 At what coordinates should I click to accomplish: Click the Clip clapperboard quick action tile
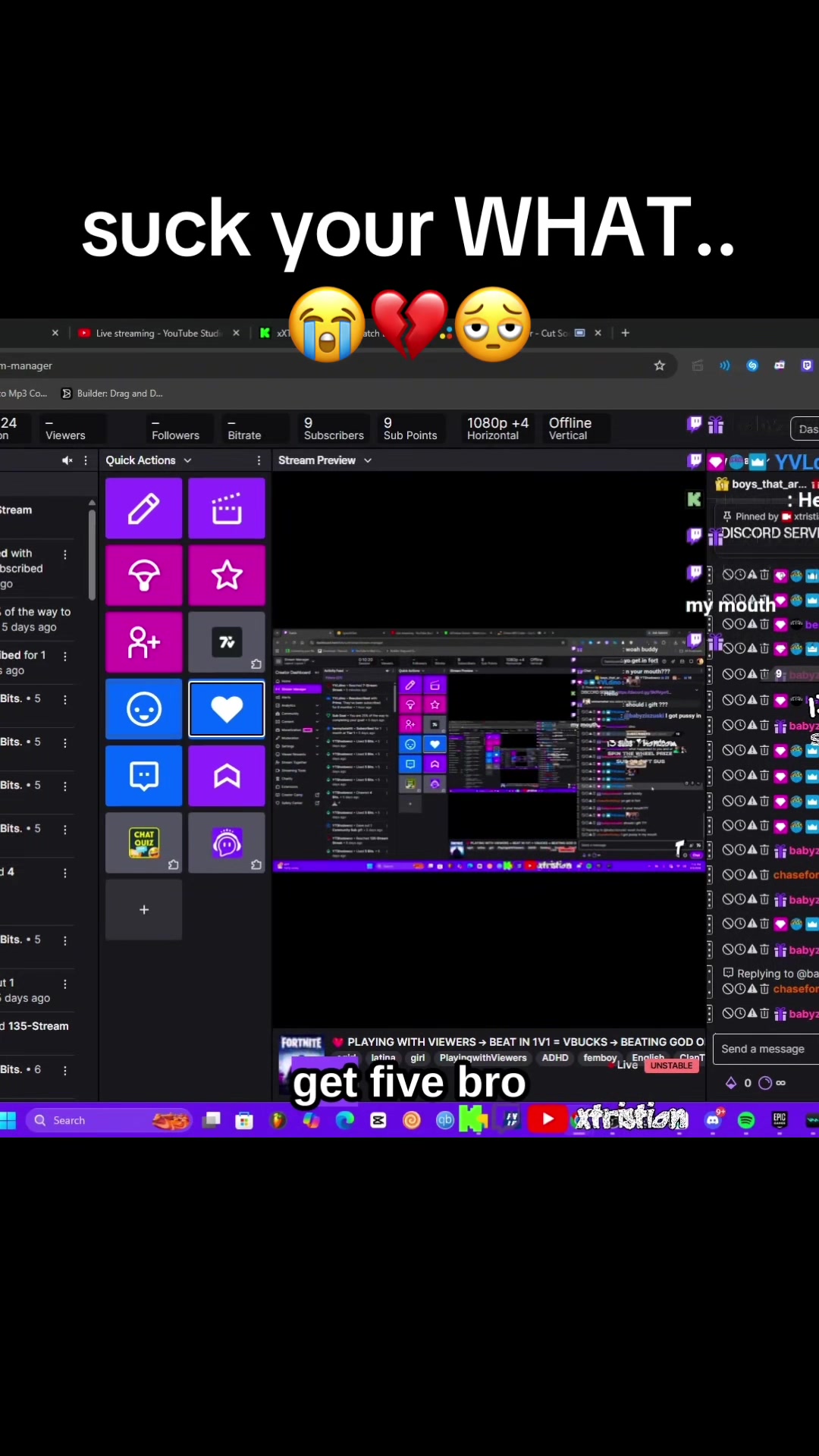(x=227, y=509)
